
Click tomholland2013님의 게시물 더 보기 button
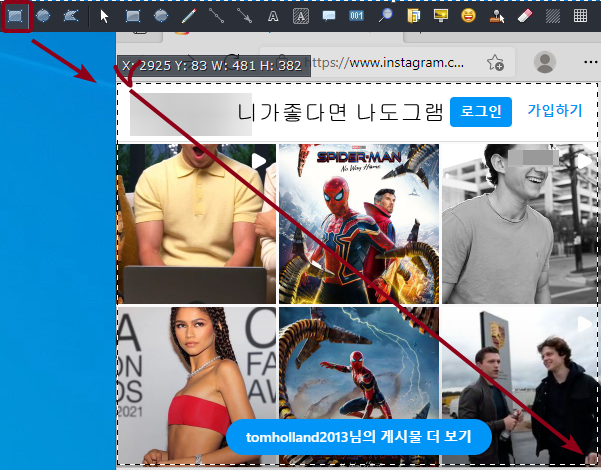pos(359,437)
